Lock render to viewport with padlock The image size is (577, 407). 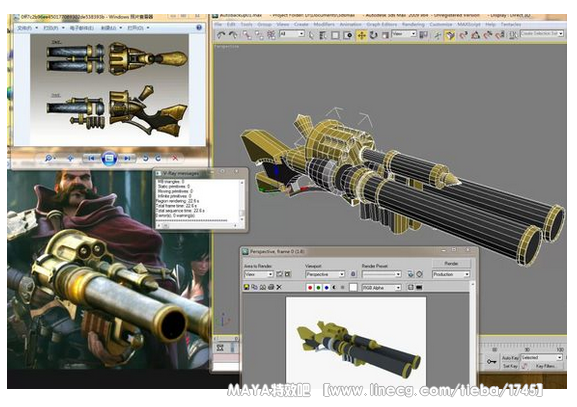(353, 274)
